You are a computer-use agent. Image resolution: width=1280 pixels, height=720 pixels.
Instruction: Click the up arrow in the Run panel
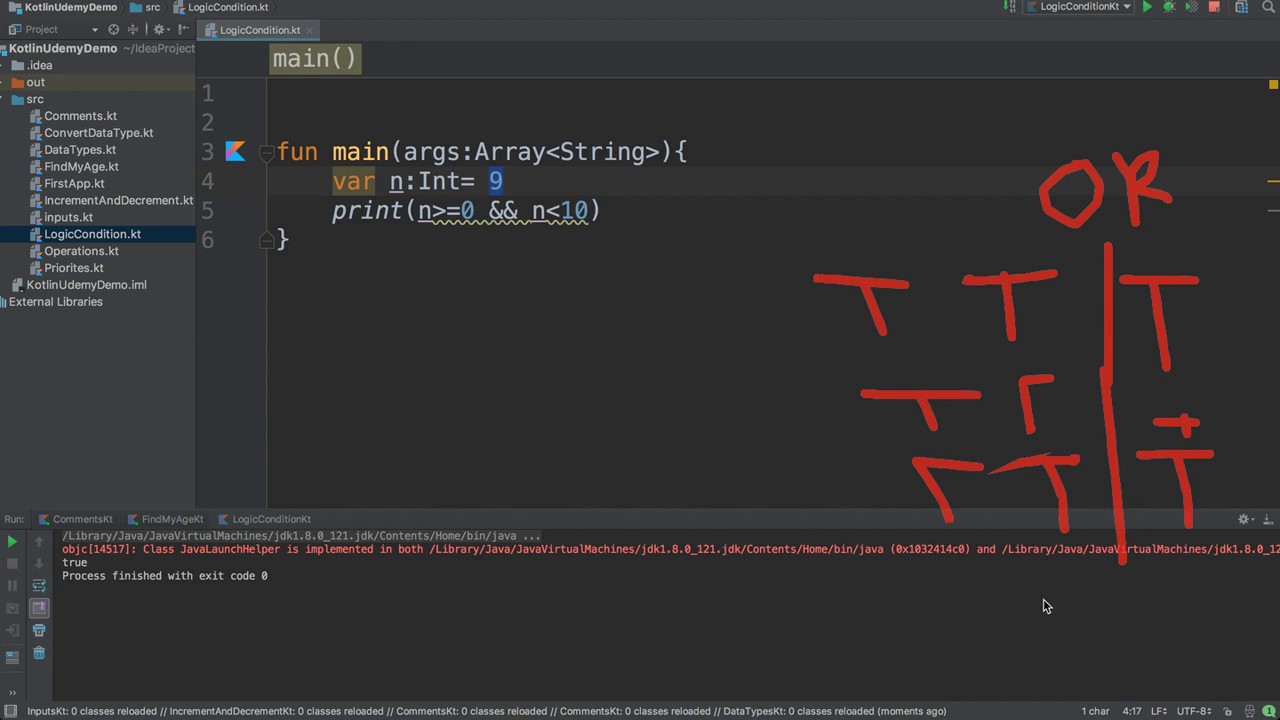[39, 542]
